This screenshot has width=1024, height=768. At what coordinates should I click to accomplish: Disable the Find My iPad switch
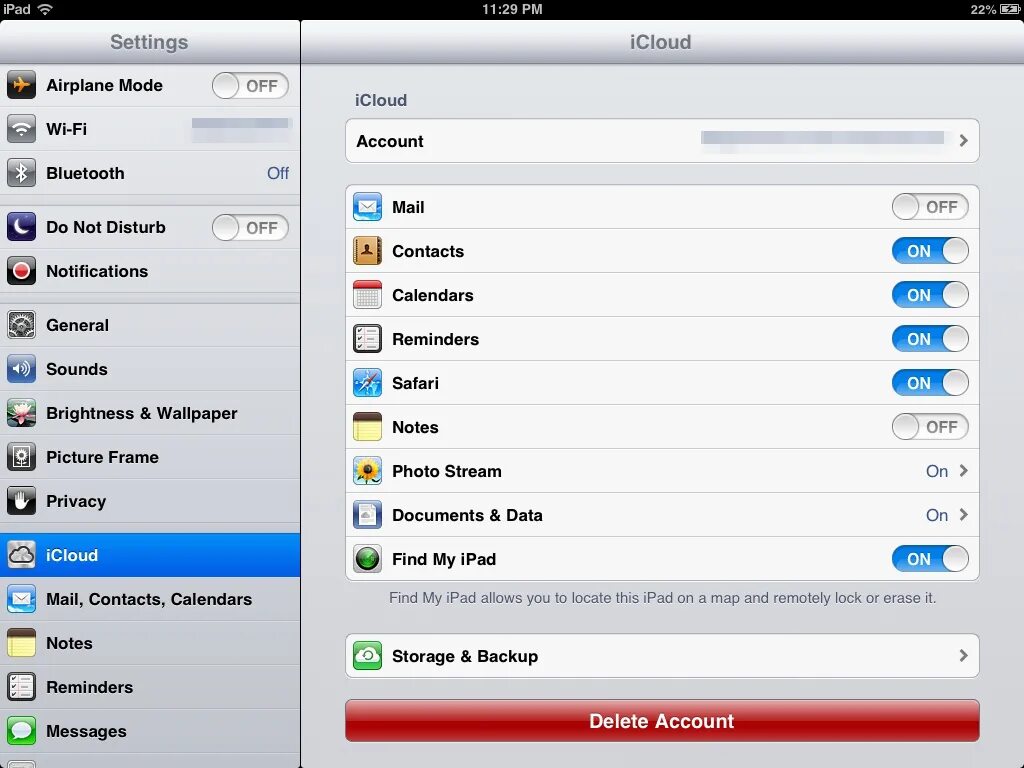pos(930,559)
